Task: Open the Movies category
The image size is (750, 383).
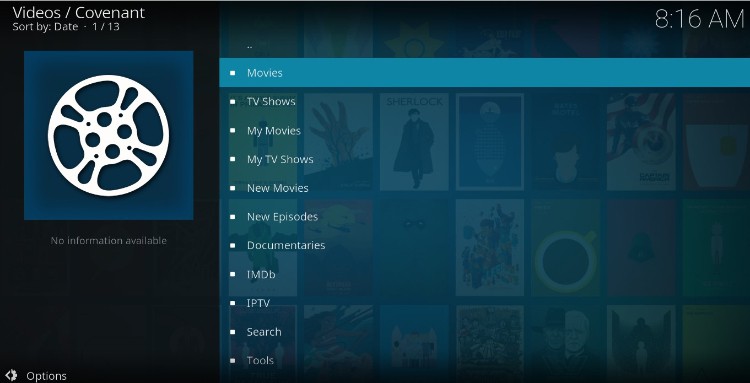Action: pyautogui.click(x=485, y=73)
